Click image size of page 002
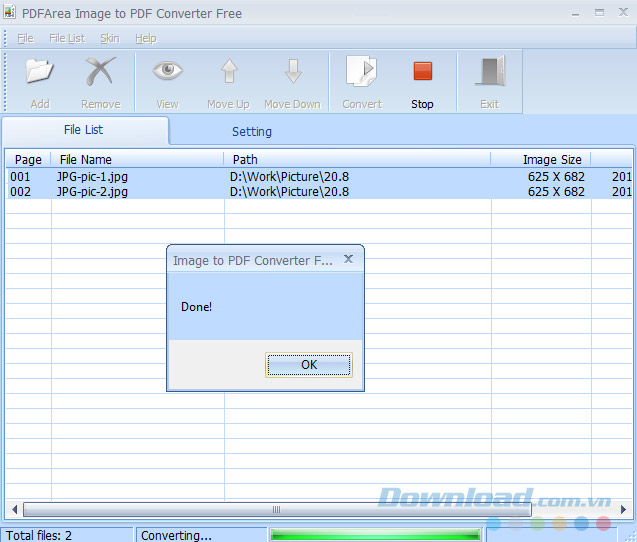This screenshot has width=637, height=542. pos(556,192)
